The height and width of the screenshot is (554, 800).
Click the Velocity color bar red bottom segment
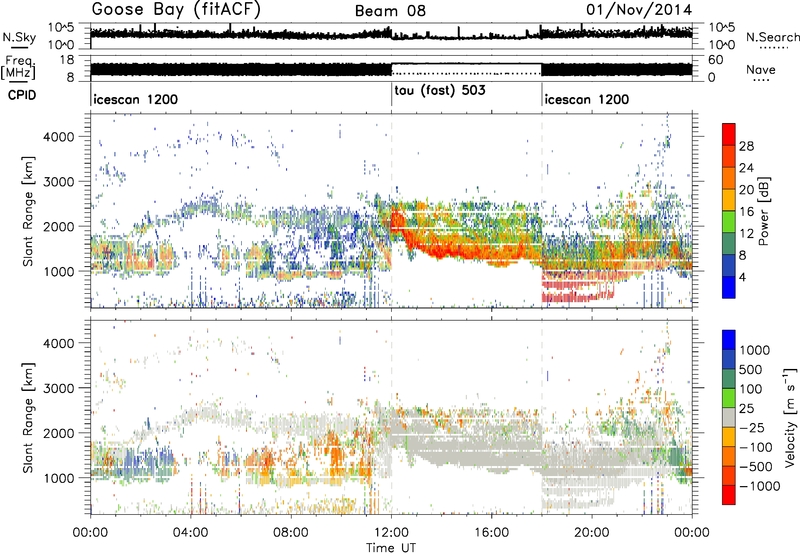point(729,495)
